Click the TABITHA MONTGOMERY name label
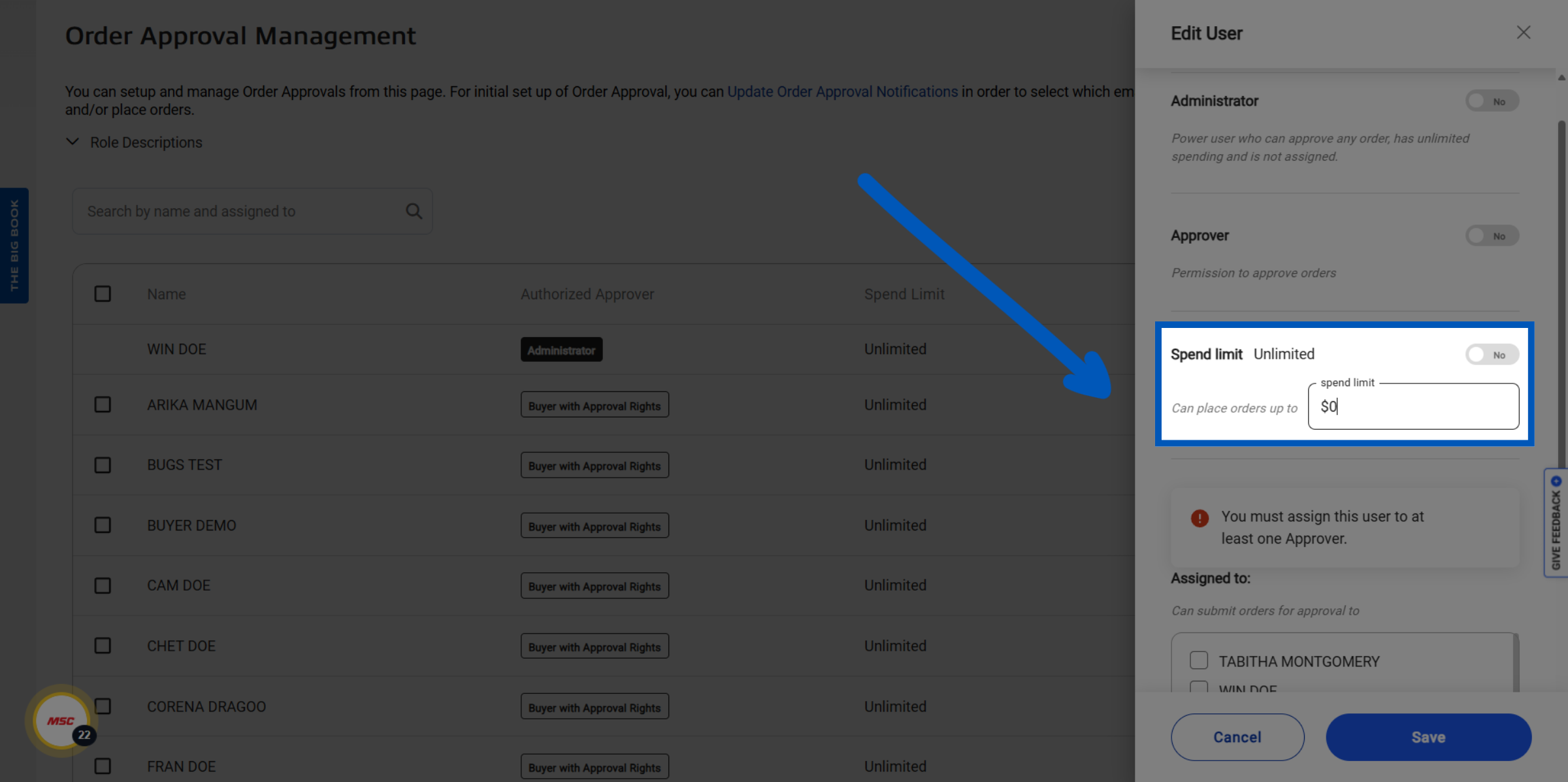 (x=1299, y=662)
